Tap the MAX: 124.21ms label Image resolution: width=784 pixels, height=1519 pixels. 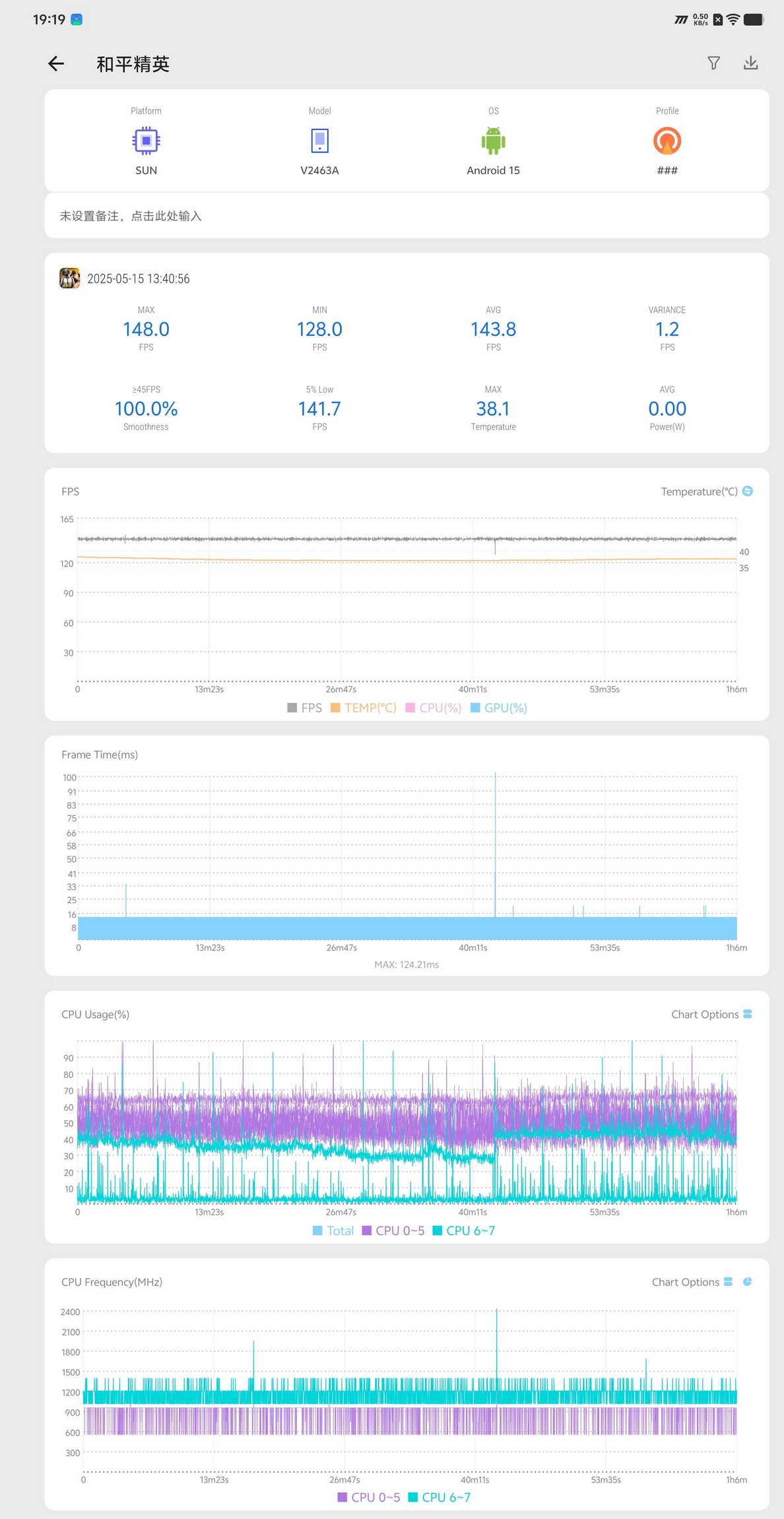pos(407,964)
